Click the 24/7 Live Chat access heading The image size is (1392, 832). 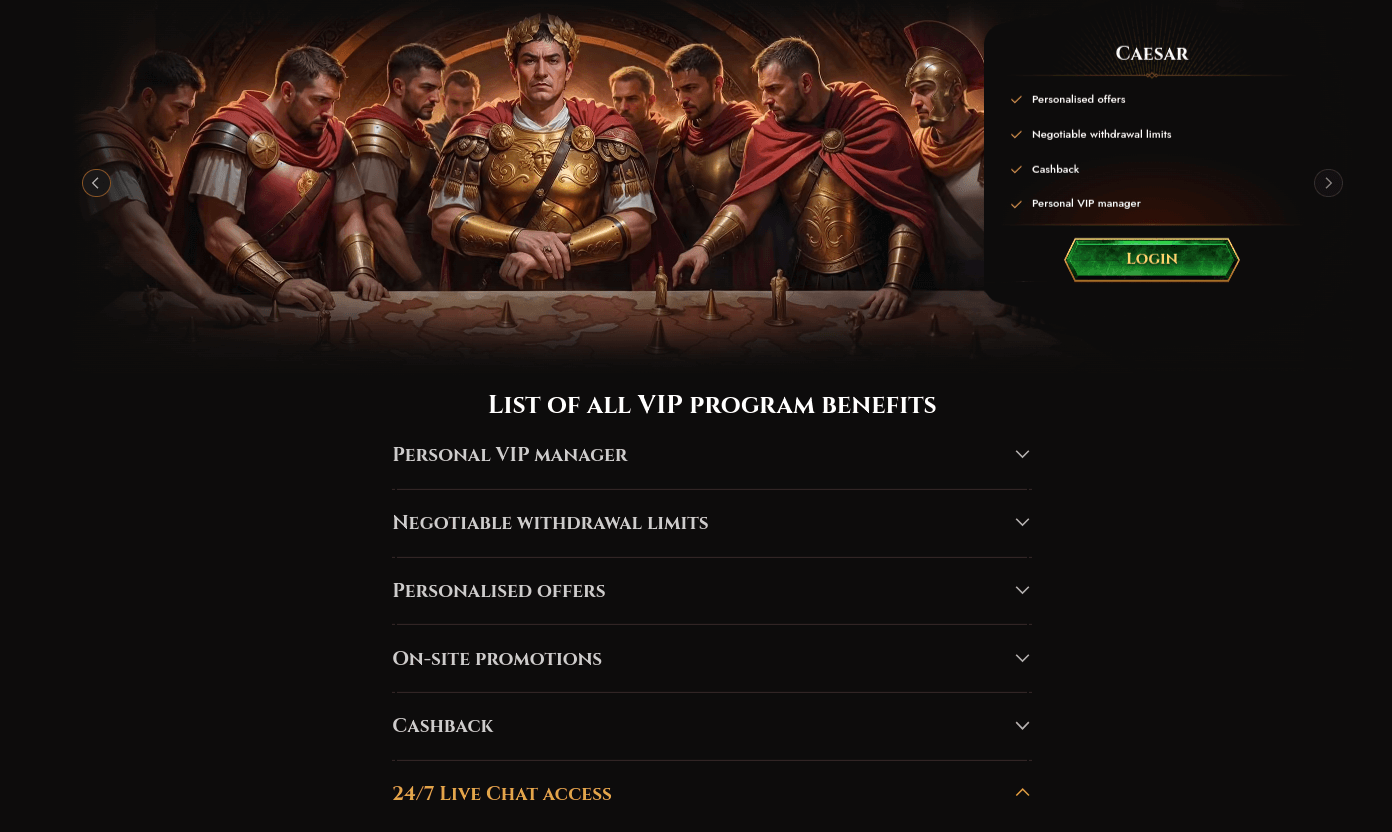[x=501, y=794]
